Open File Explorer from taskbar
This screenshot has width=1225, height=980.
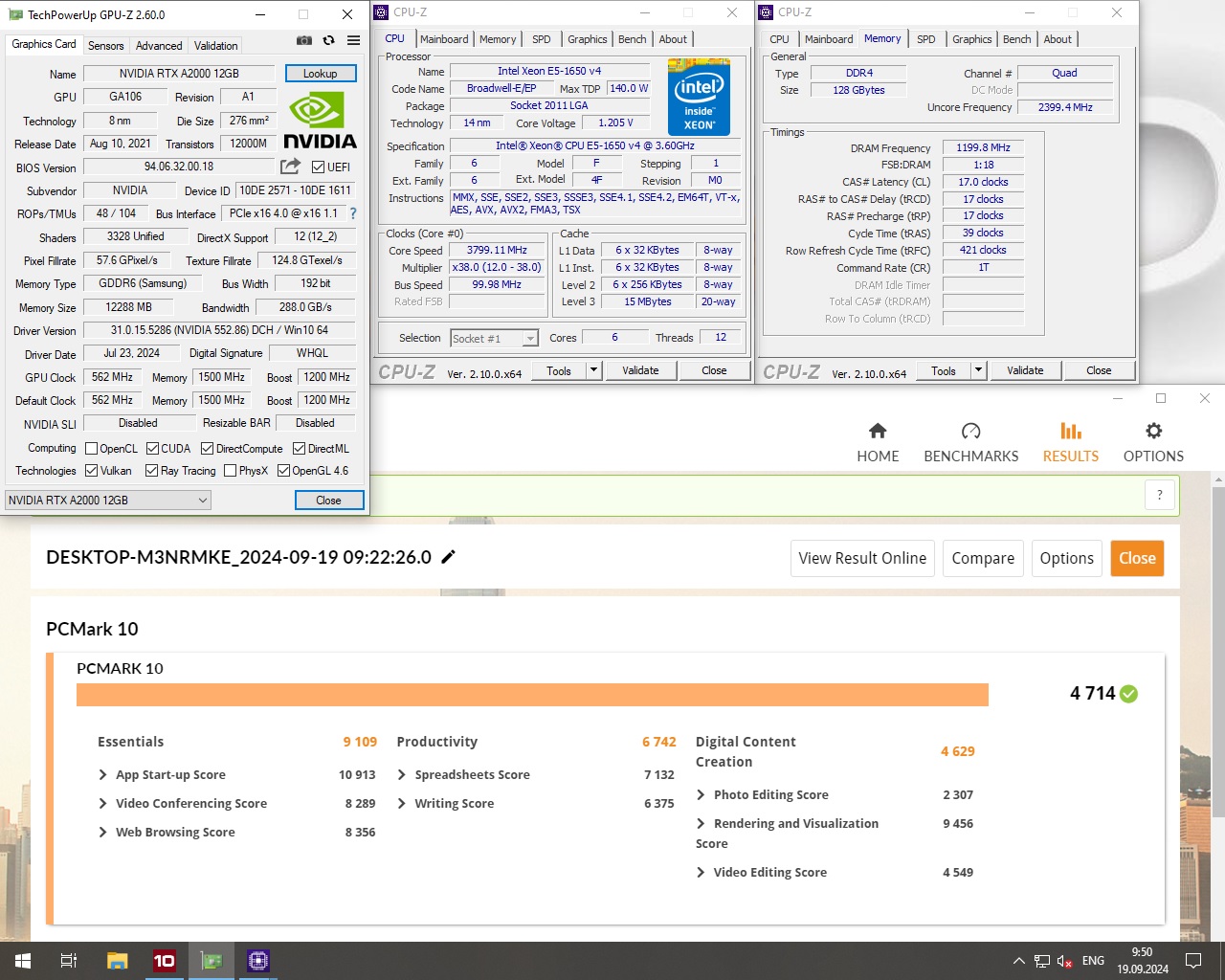coord(117,961)
